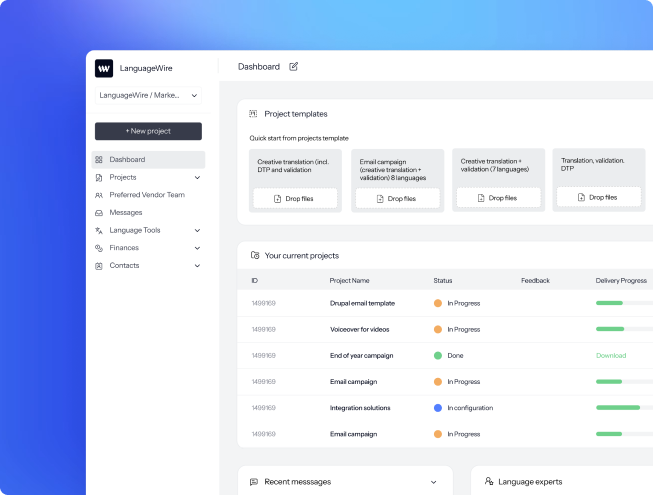Click ID 1499169 in Drupal email template row

tap(264, 303)
